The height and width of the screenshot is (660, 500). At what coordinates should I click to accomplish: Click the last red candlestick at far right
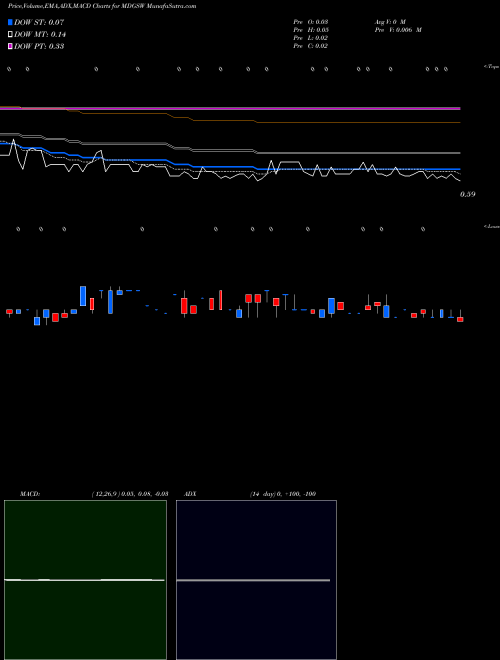tap(460, 319)
